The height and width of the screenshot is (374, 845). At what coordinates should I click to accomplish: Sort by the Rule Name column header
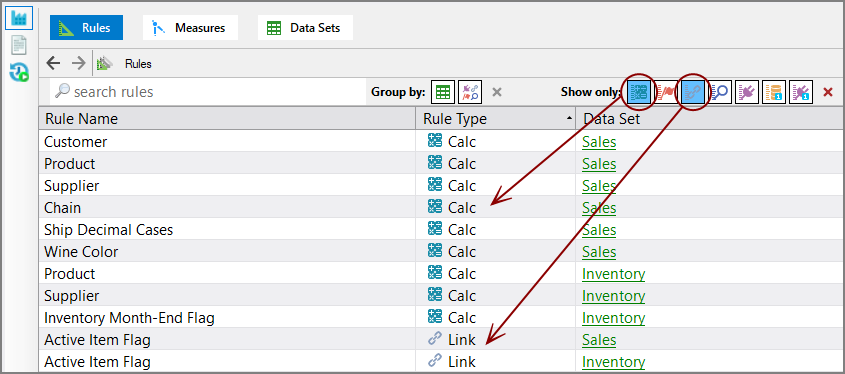tap(227, 119)
